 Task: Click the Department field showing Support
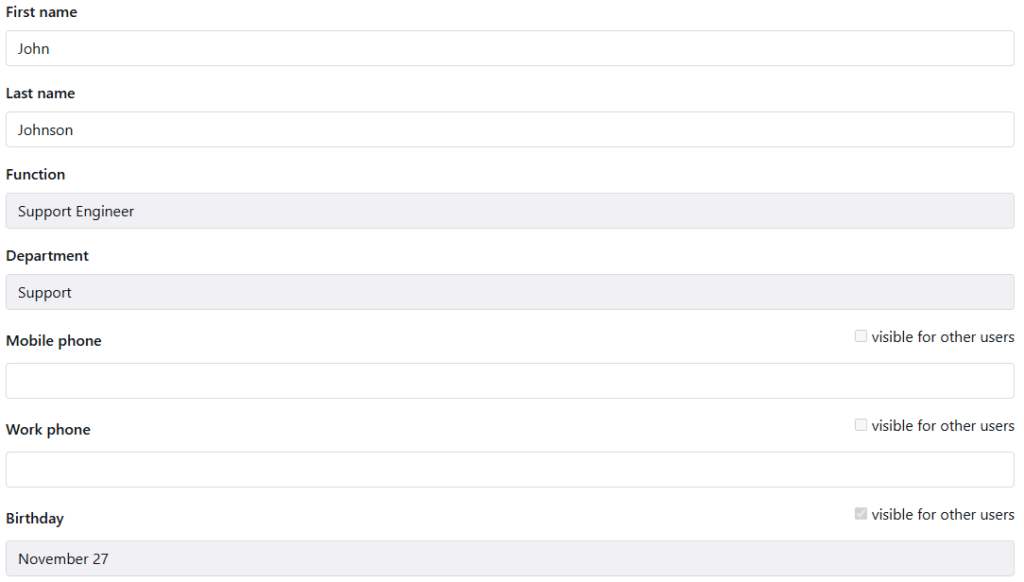510,293
